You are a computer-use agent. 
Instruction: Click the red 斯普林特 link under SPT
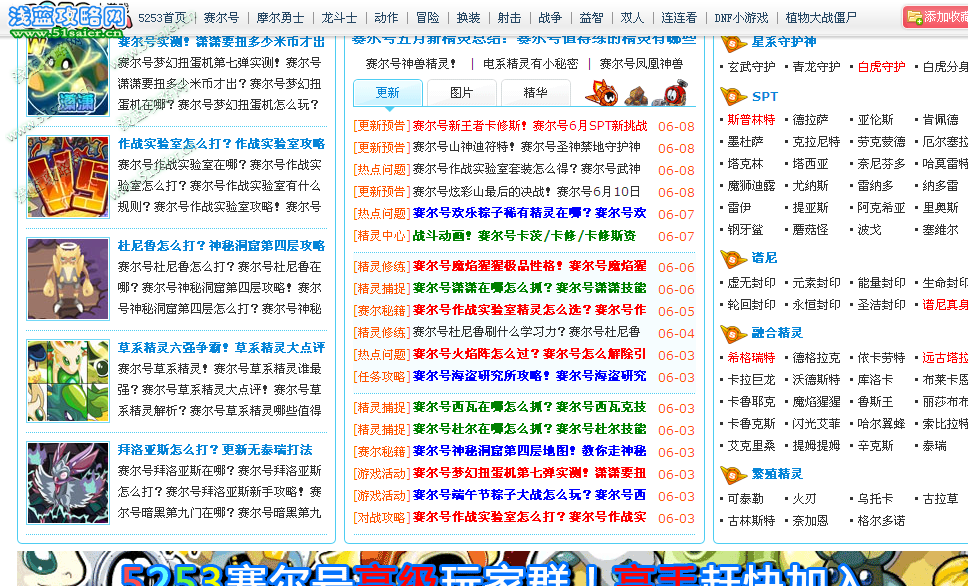point(751,120)
